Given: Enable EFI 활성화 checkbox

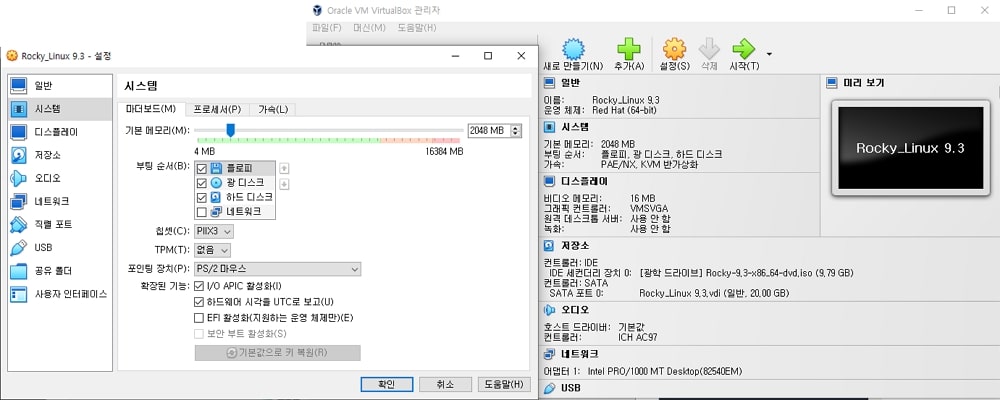Looking at the screenshot, I should pyautogui.click(x=199, y=317).
